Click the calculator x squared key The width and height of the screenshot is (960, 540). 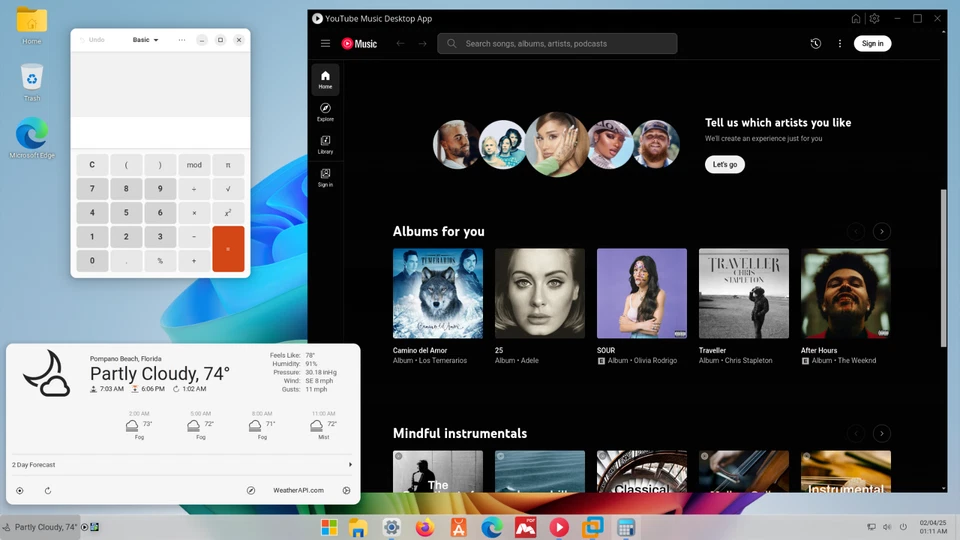coord(228,212)
